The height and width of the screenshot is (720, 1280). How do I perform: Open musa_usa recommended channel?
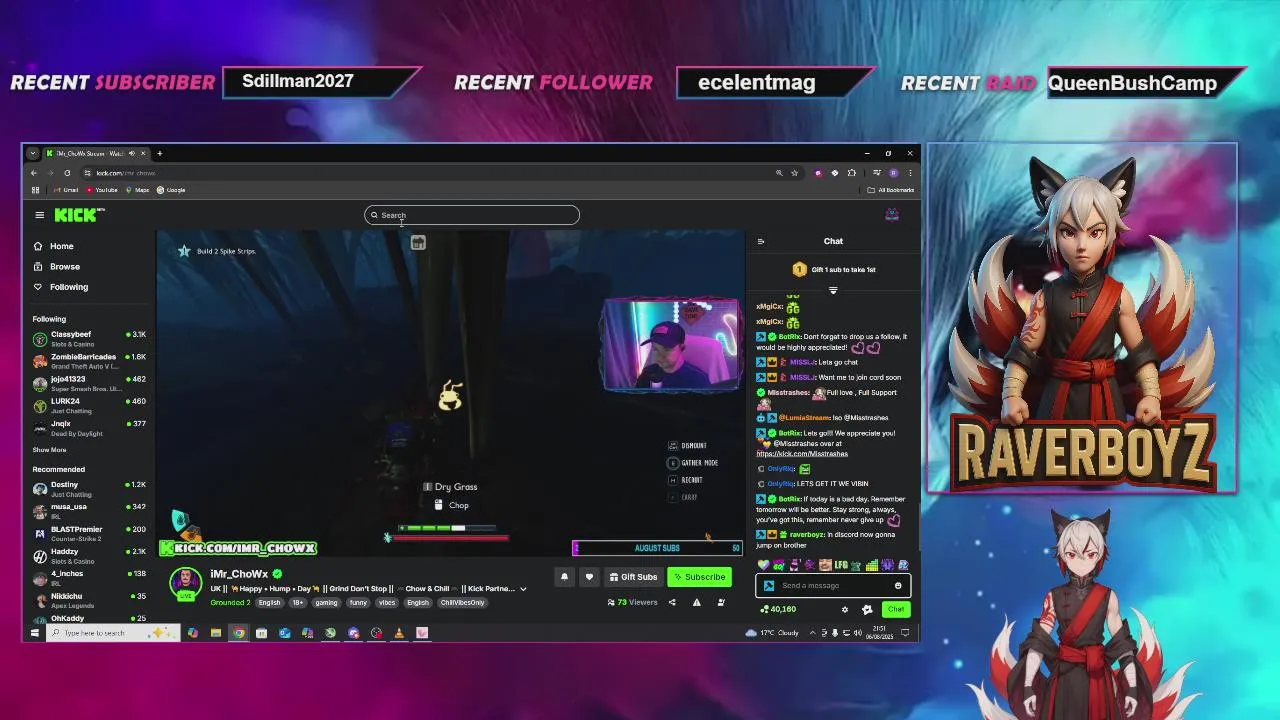pyautogui.click(x=89, y=511)
